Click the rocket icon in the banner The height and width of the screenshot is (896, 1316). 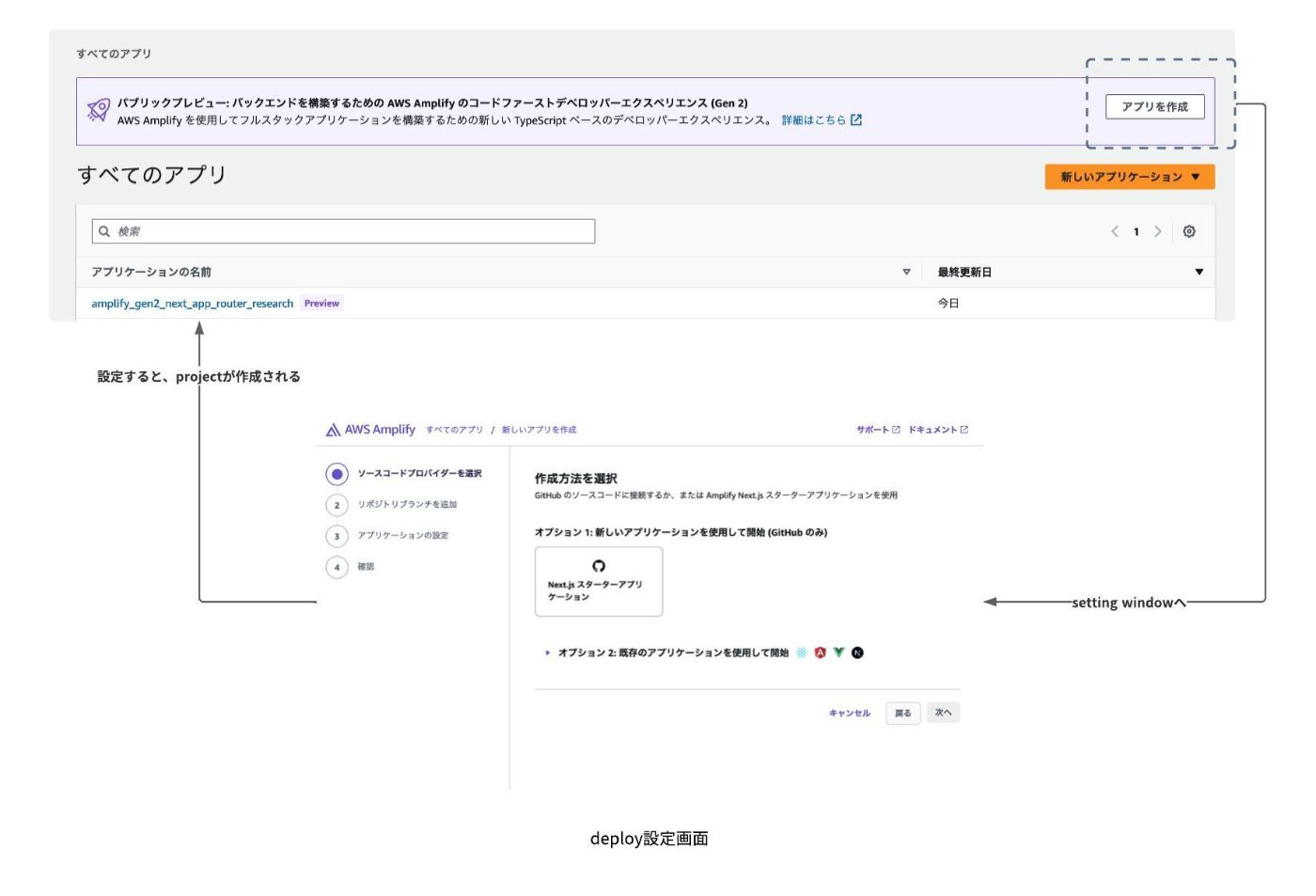[x=98, y=111]
